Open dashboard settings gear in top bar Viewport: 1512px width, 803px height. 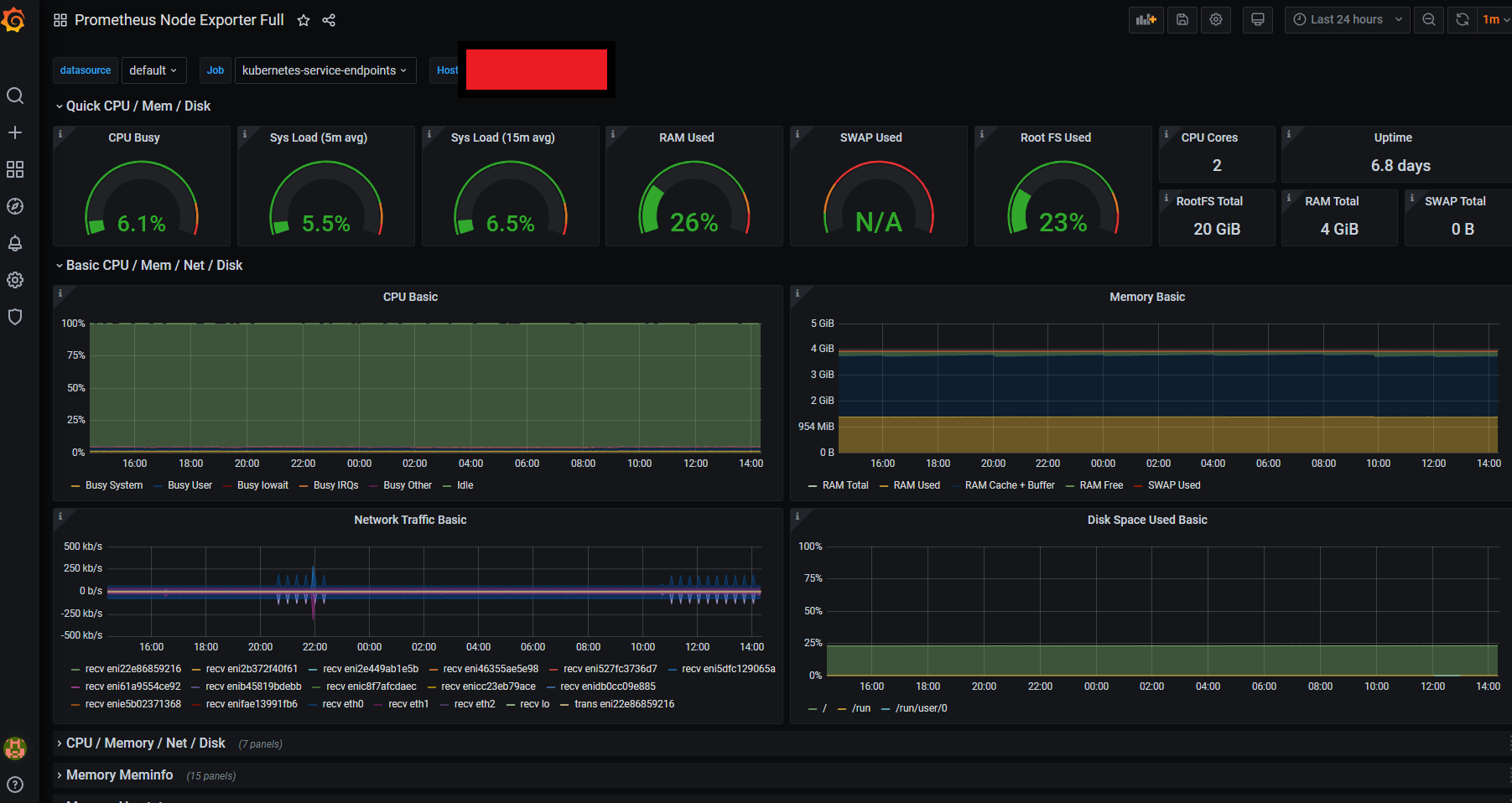point(1216,19)
